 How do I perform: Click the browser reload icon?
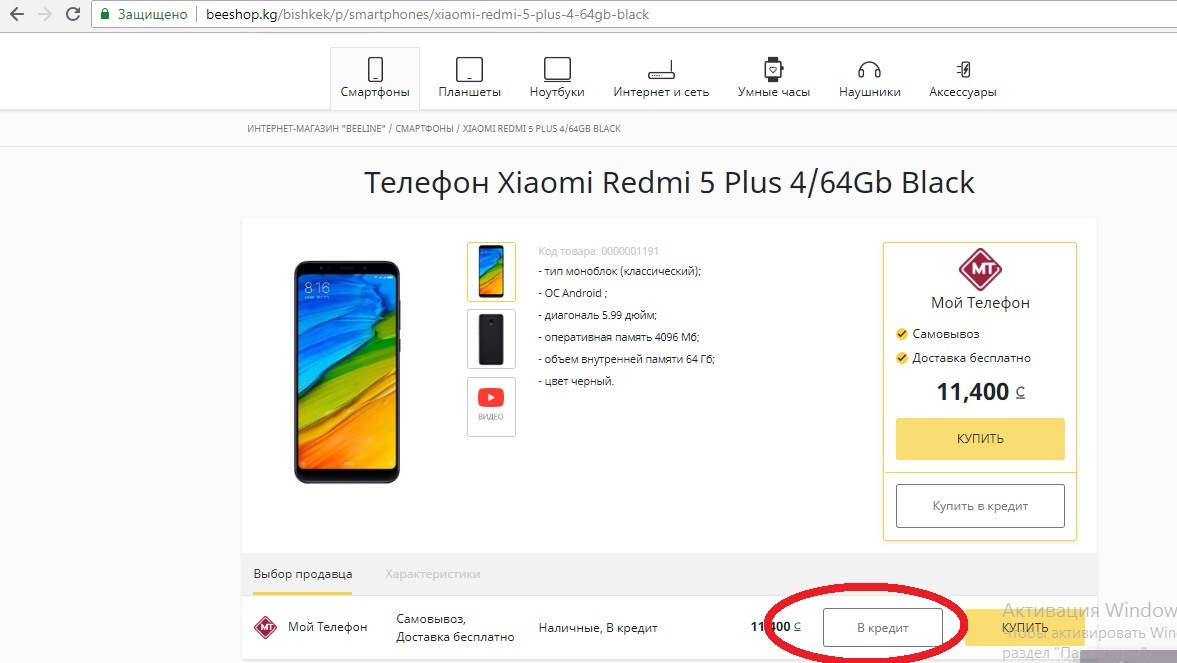point(73,14)
